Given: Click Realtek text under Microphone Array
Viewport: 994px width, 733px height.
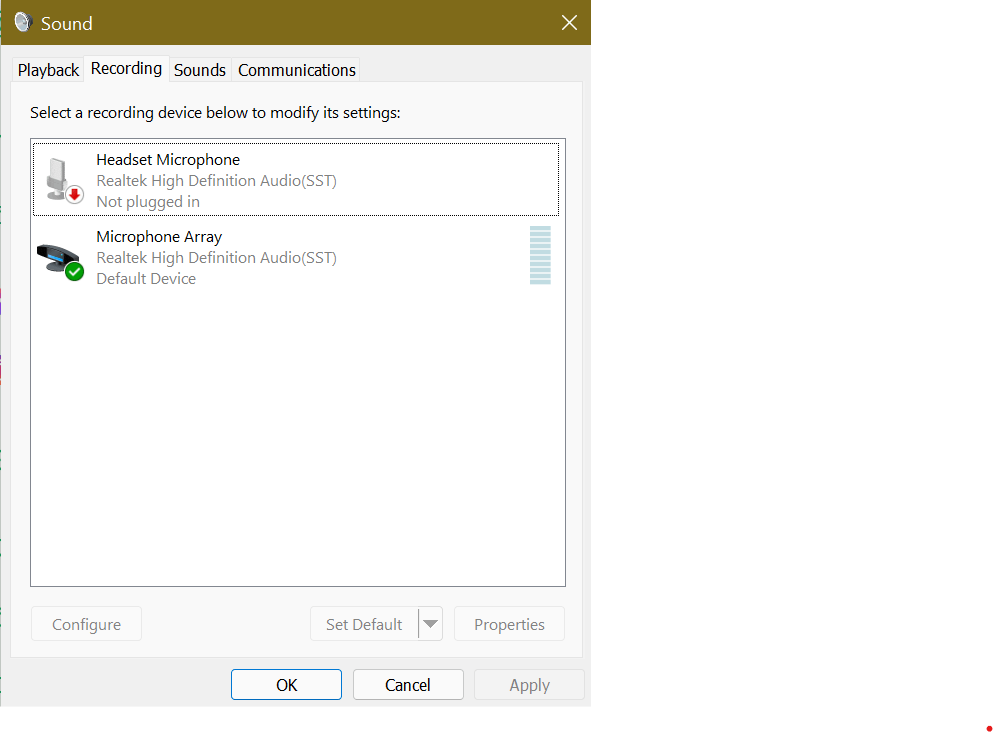Looking at the screenshot, I should click(216, 258).
